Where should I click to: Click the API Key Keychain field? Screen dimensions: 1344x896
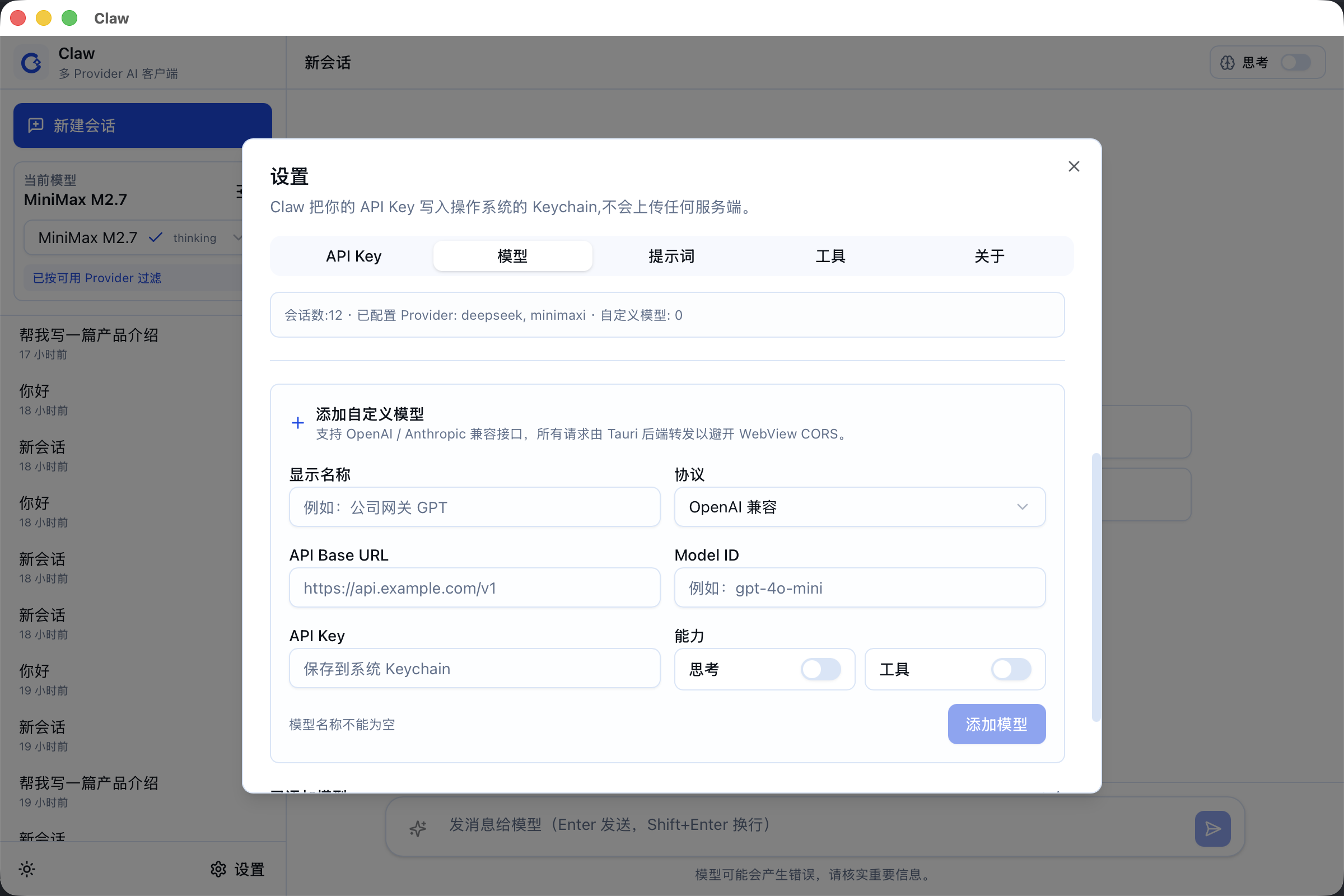tap(474, 668)
